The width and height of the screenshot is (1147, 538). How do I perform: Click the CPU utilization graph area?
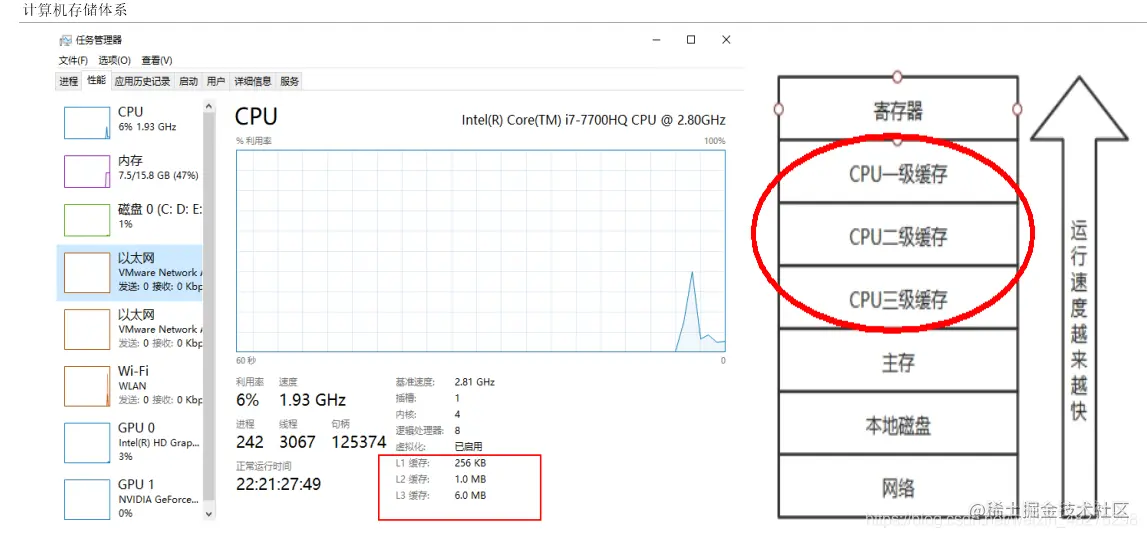(481, 250)
